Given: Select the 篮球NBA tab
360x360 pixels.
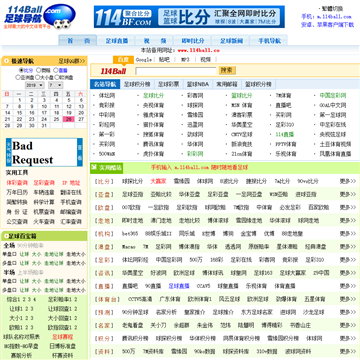Looking at the screenshot, I should pyautogui.click(x=198, y=84).
